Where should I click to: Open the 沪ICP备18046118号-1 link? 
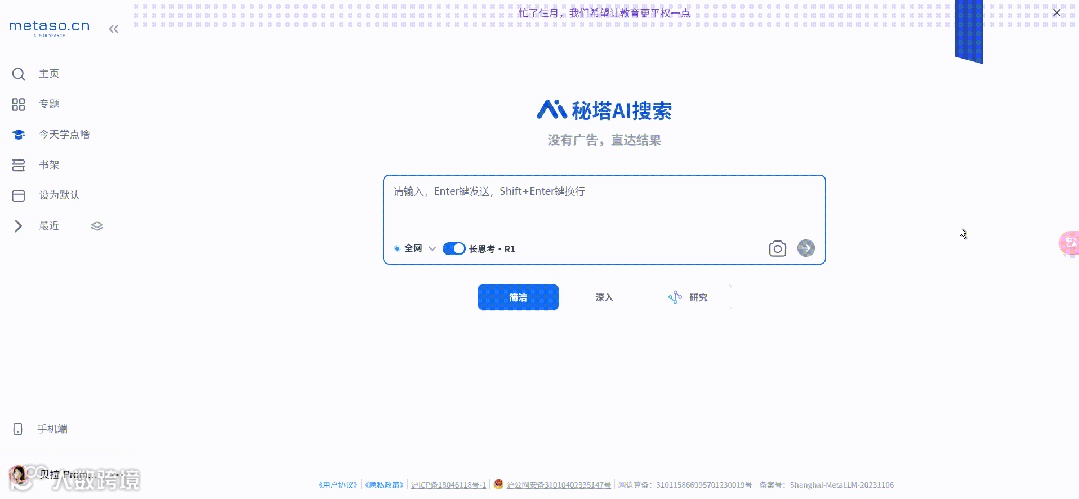click(449, 485)
